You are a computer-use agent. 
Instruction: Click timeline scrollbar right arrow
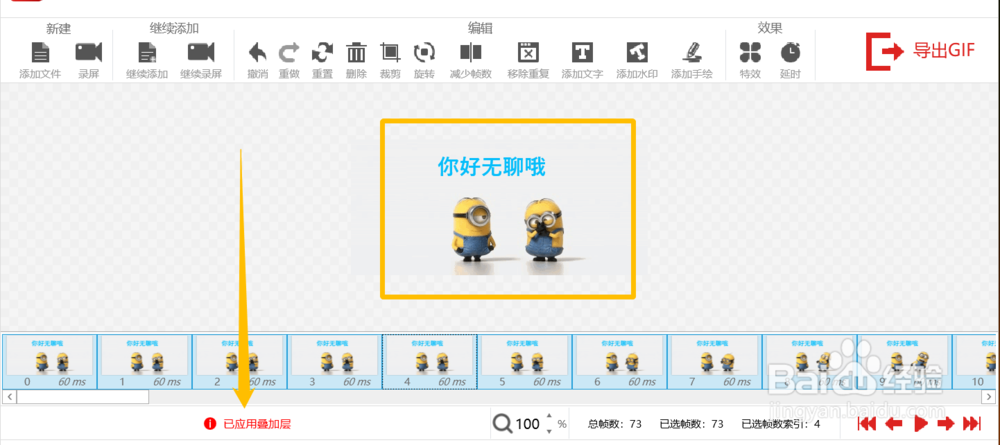coord(989,397)
